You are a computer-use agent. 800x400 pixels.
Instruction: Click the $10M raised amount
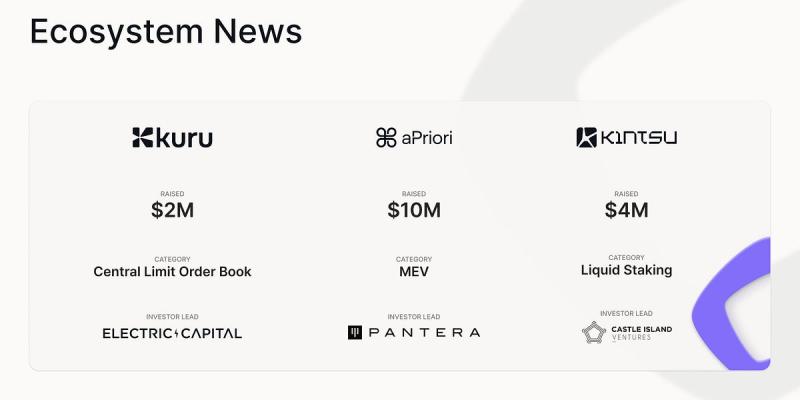pyautogui.click(x=414, y=210)
